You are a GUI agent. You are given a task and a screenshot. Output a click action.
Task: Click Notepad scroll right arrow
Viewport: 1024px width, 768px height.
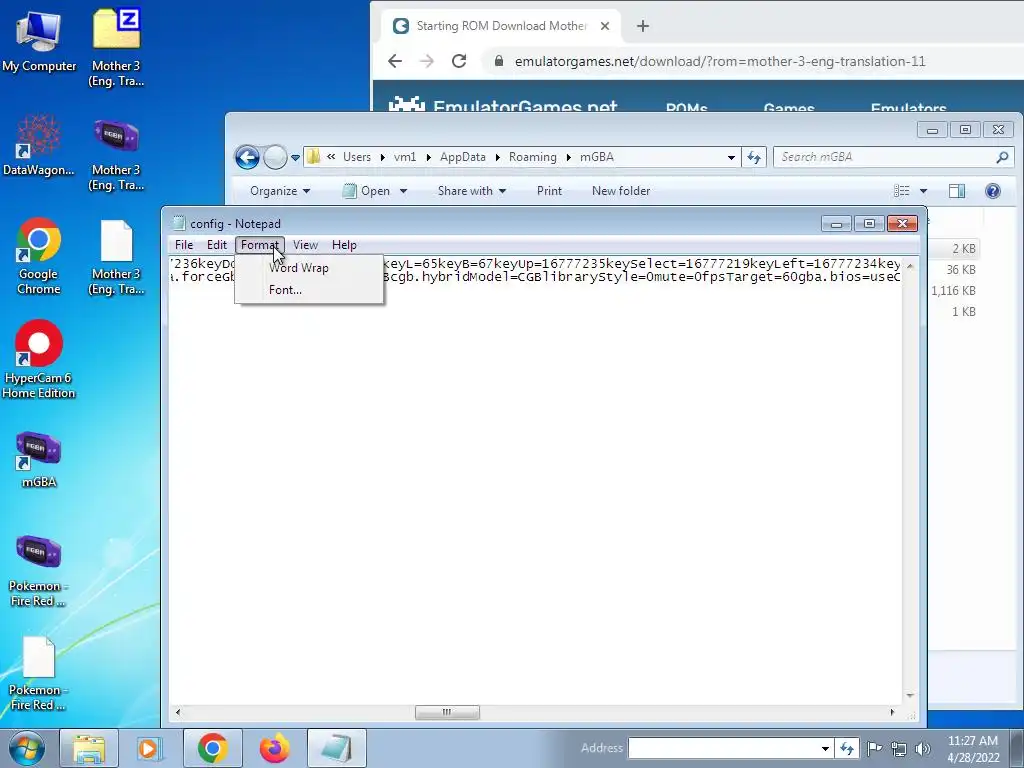[x=893, y=712]
